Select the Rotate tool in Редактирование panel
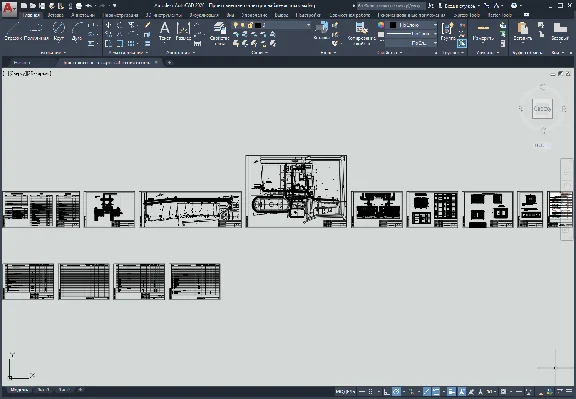Screen dimensions: 576x399 click(120, 25)
